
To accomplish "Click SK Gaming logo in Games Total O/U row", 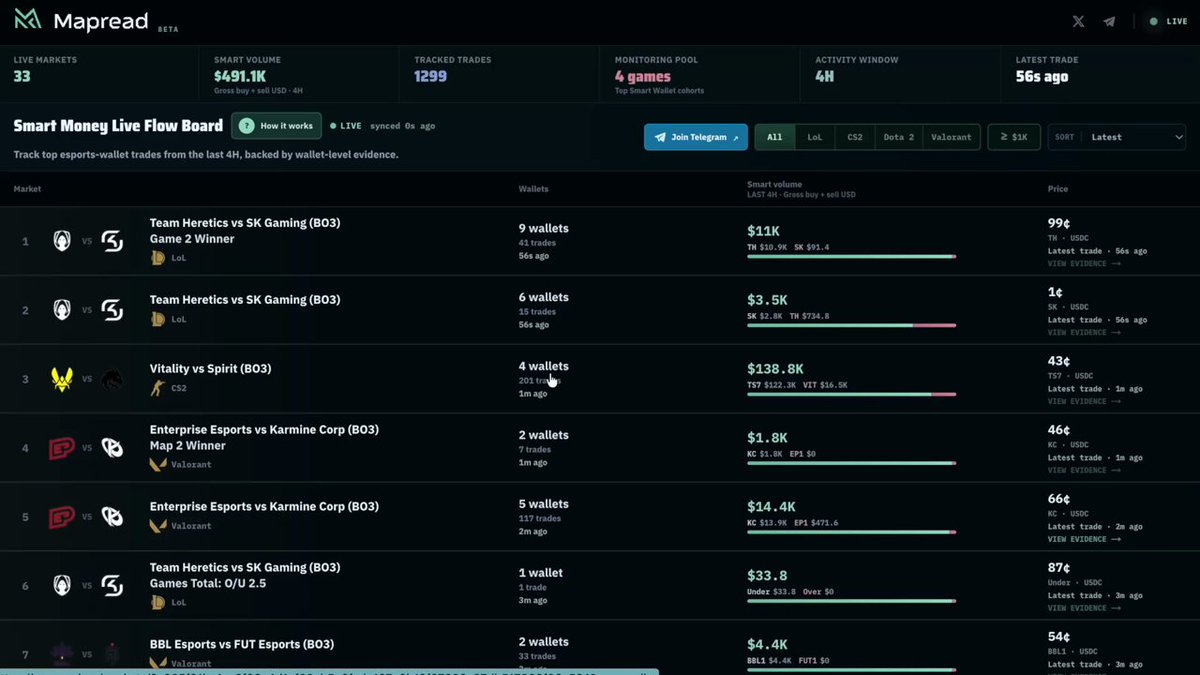I will pos(112,586).
